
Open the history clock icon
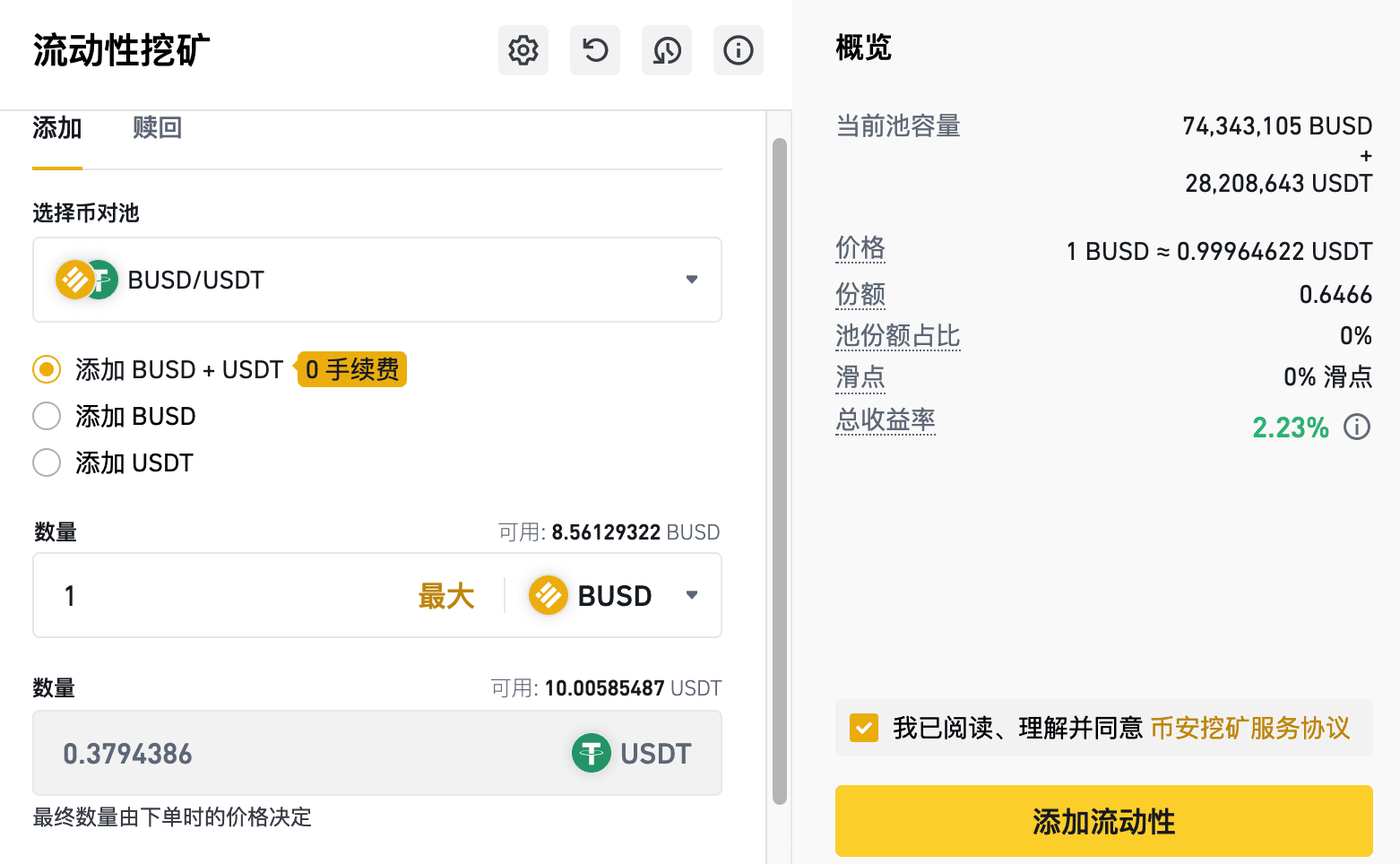tap(667, 50)
